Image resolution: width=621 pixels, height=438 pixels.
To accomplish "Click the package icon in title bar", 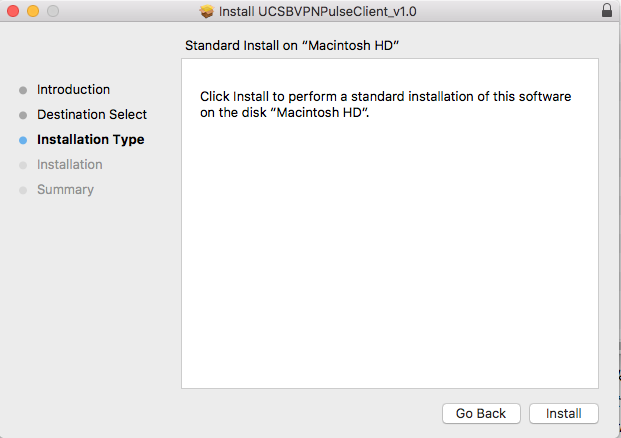I will coord(206,11).
